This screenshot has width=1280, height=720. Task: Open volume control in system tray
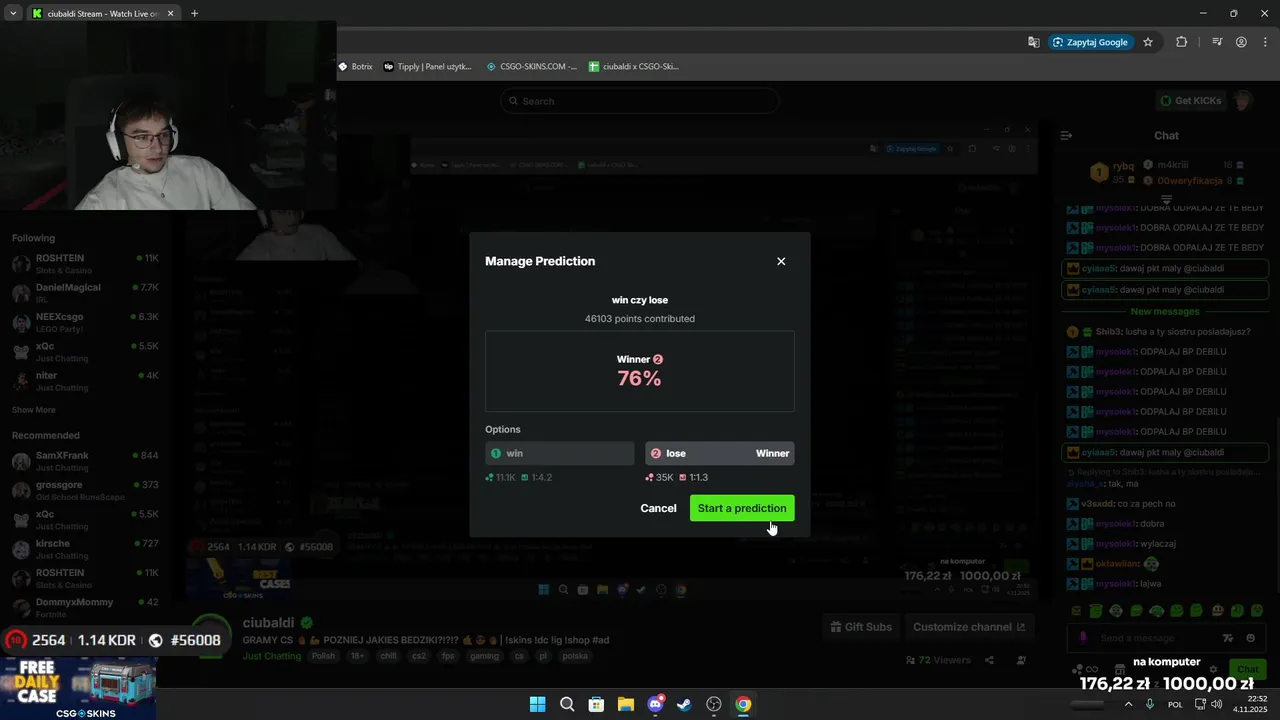[x=1216, y=704]
